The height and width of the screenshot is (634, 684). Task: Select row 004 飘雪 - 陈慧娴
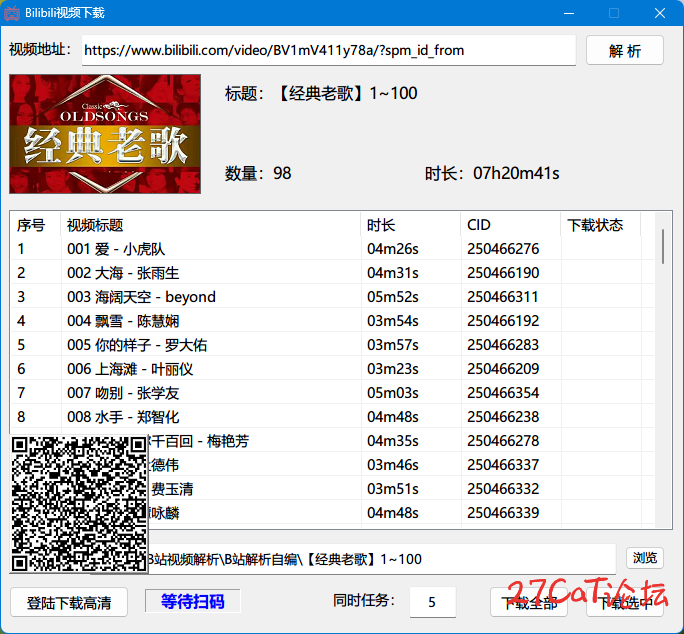332,321
